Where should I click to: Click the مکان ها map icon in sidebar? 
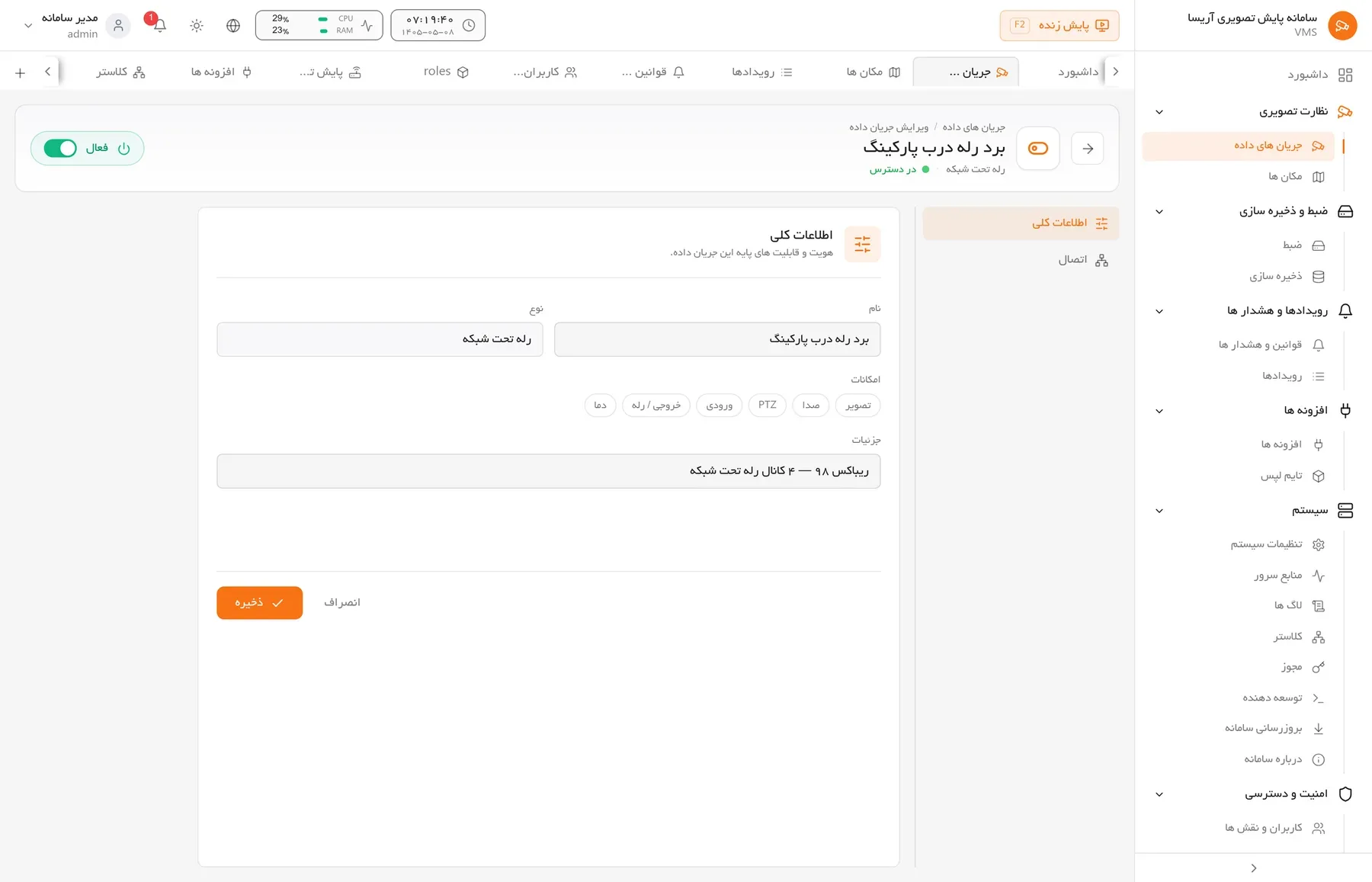tap(1319, 177)
